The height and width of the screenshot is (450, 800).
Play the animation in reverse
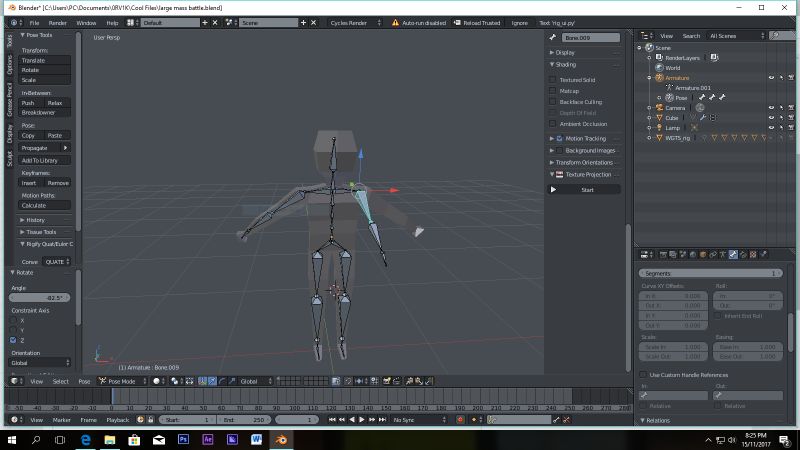click(352, 419)
